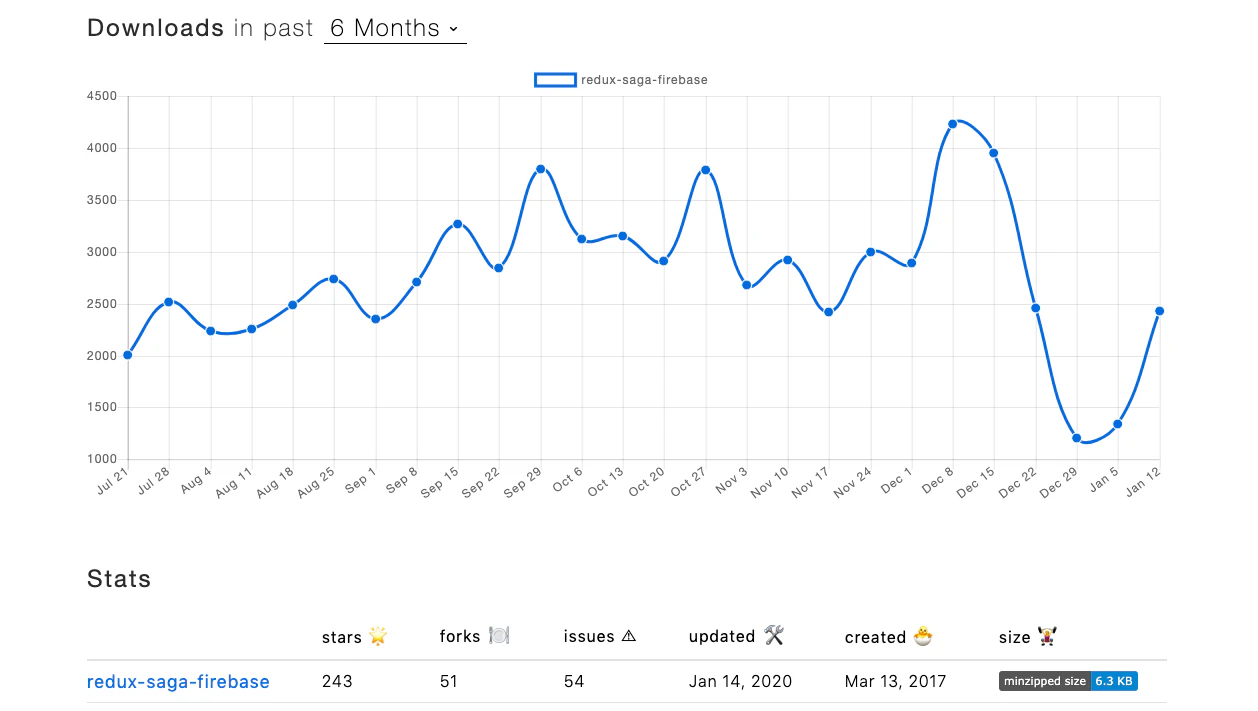This screenshot has height=711, width=1258.
Task: Select the Dec 15 data point
Action: click(x=994, y=153)
